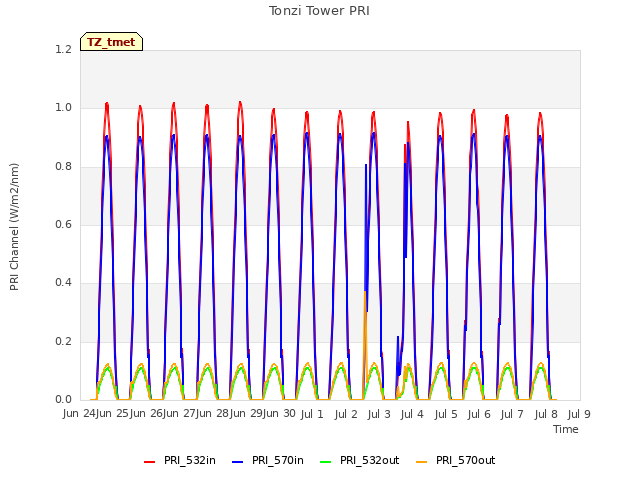
Task: Select the PRI_532out legend label
Action: [x=369, y=460]
